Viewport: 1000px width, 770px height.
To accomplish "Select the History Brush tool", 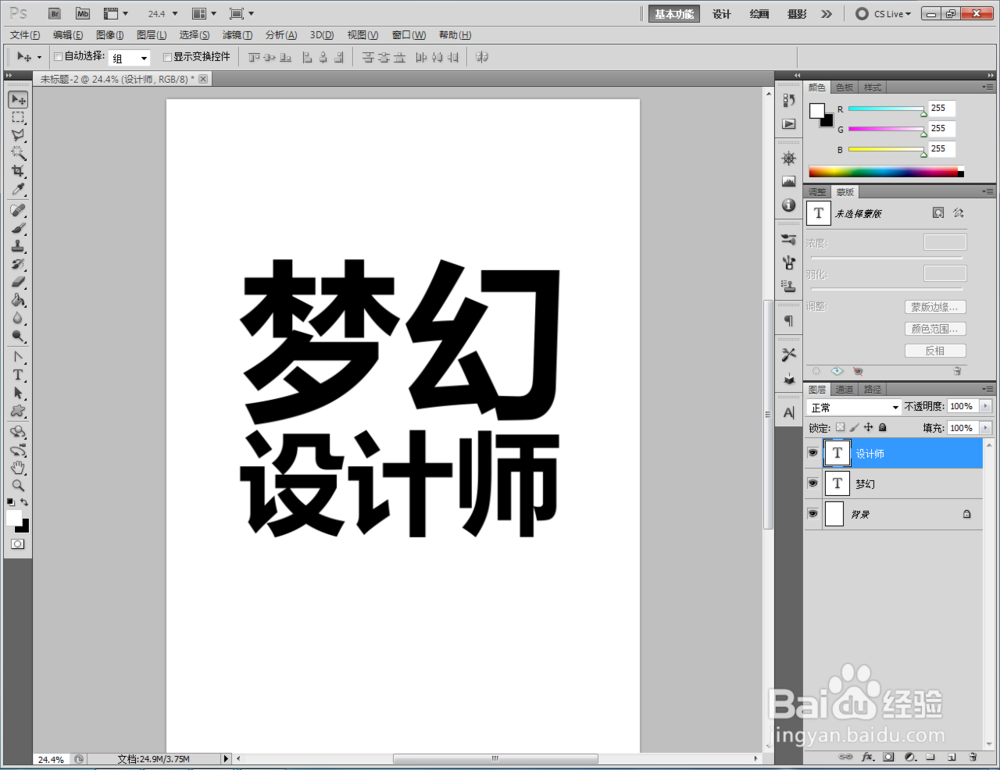I will [18, 263].
